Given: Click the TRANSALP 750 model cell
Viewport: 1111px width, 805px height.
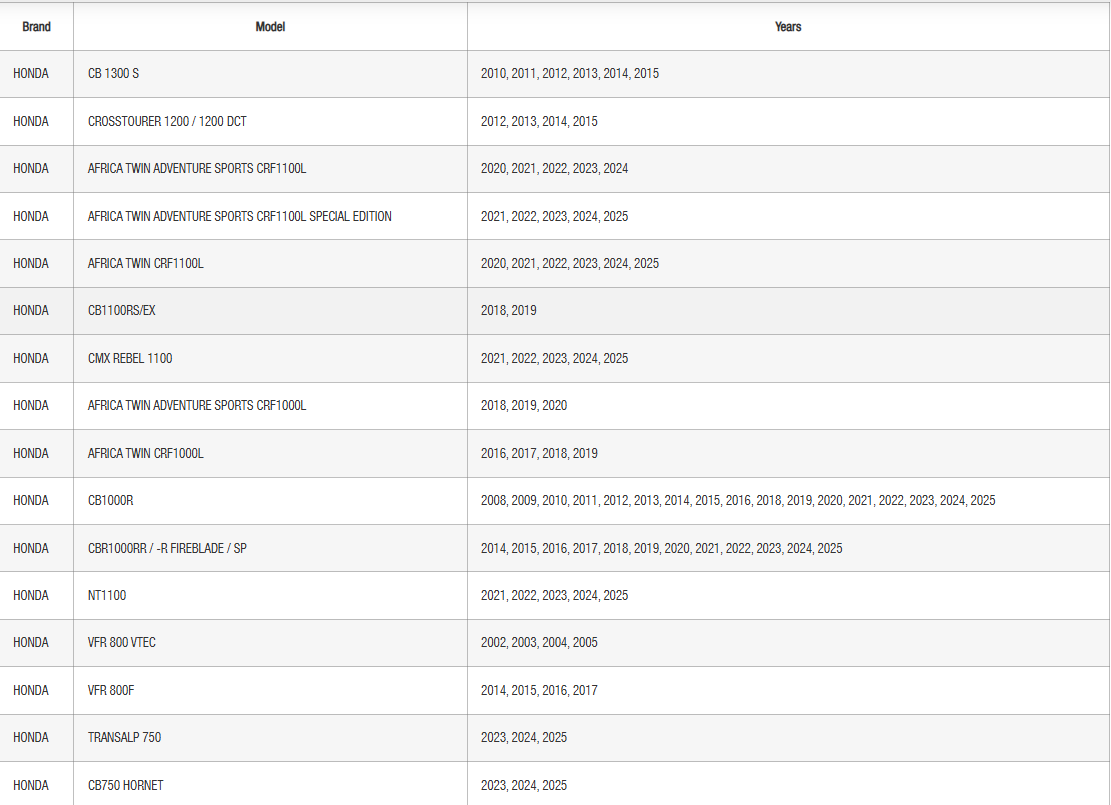Looking at the screenshot, I should pyautogui.click(x=125, y=737).
